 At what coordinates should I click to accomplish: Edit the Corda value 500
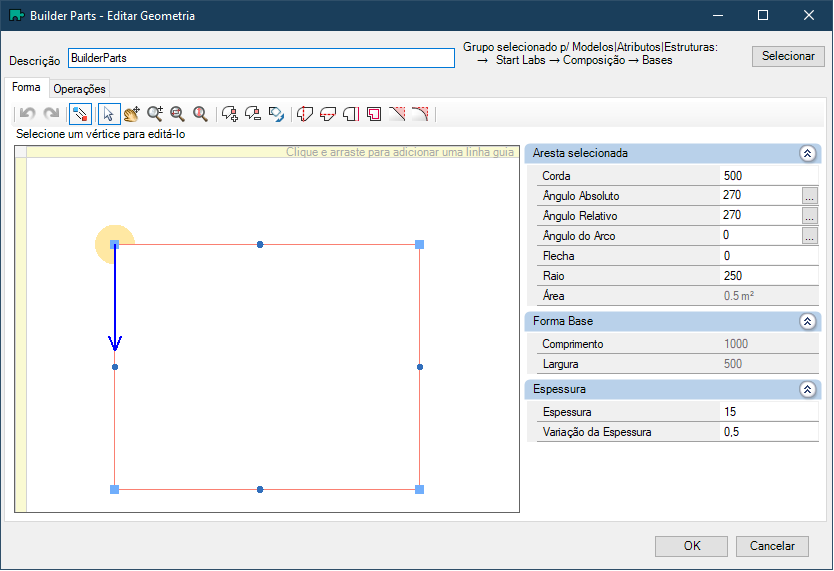pyautogui.click(x=769, y=176)
